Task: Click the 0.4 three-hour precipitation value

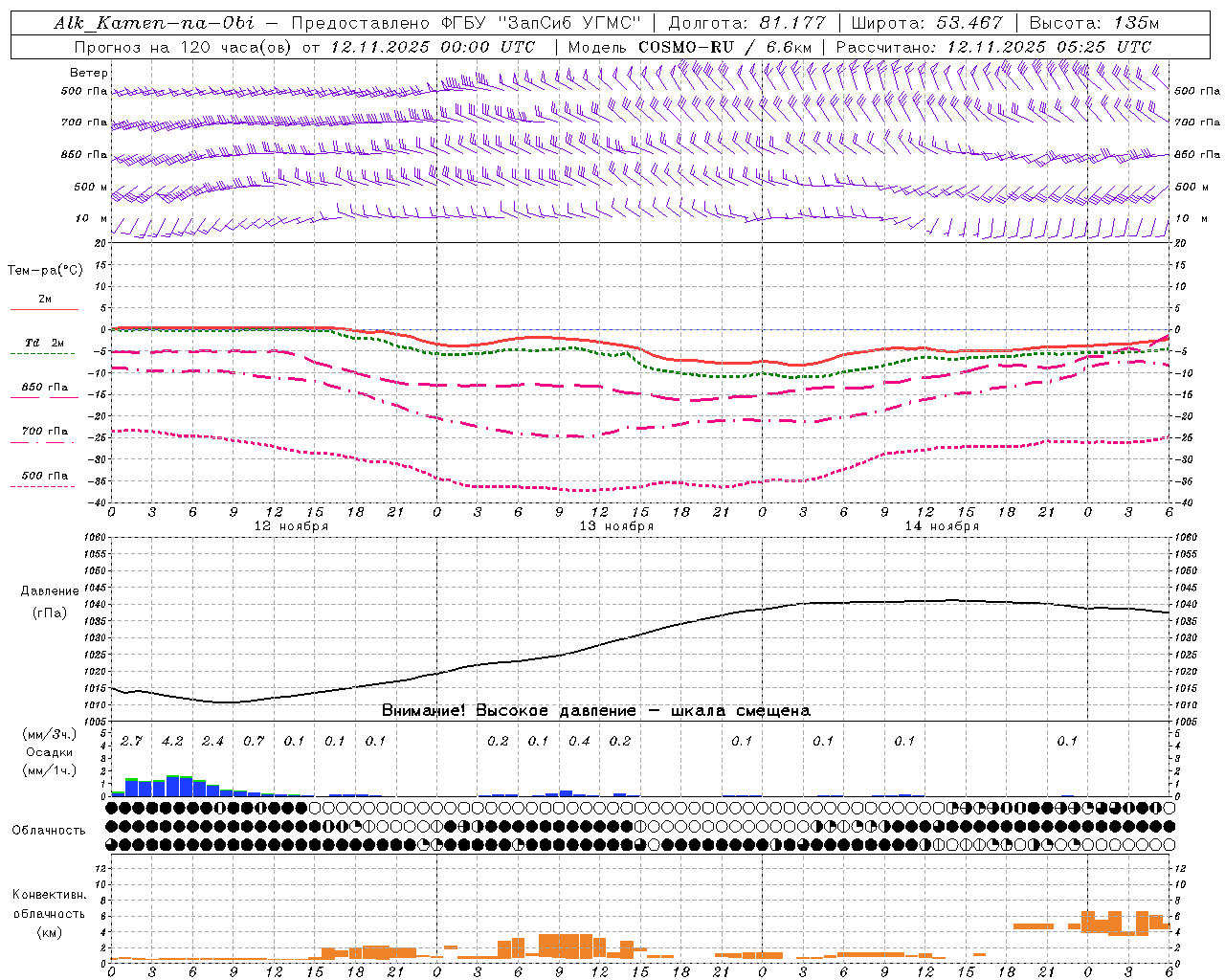Action: click(x=579, y=741)
